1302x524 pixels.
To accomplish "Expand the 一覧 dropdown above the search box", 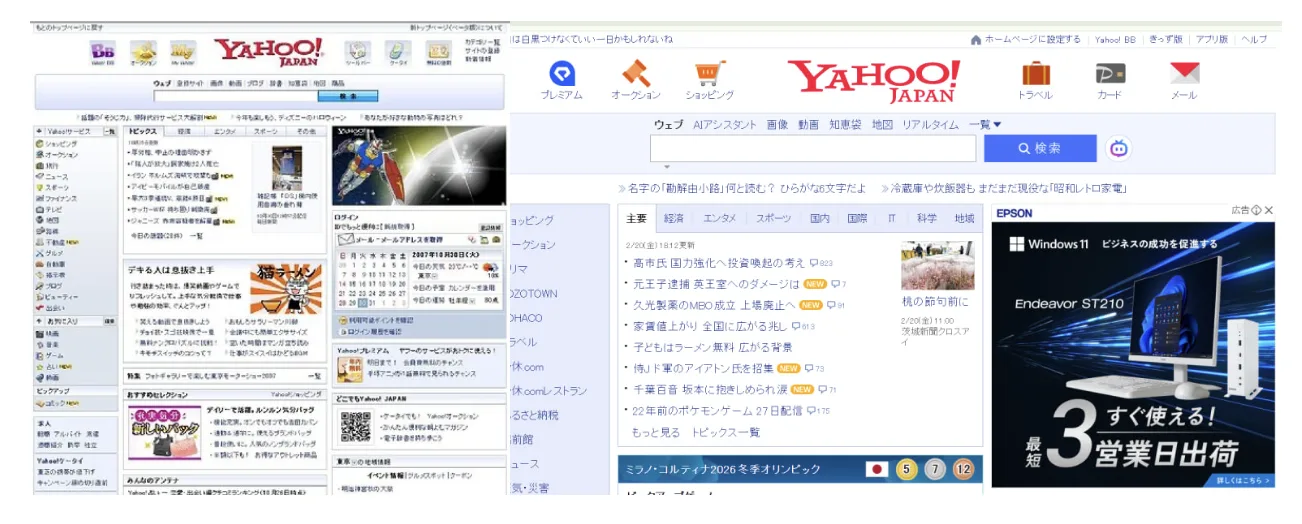I will [x=985, y=125].
